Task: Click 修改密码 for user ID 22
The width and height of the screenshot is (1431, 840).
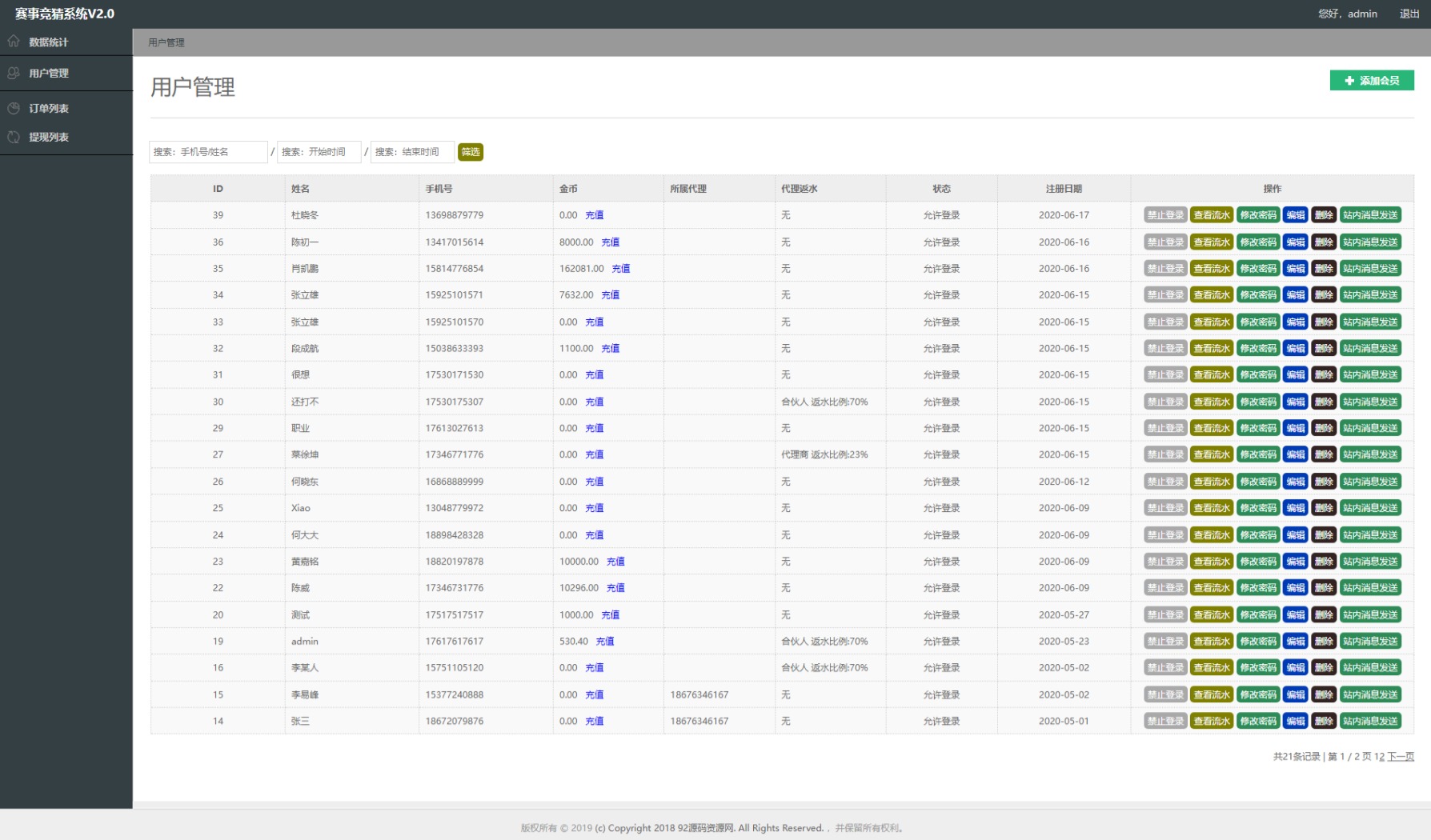Action: (1258, 588)
